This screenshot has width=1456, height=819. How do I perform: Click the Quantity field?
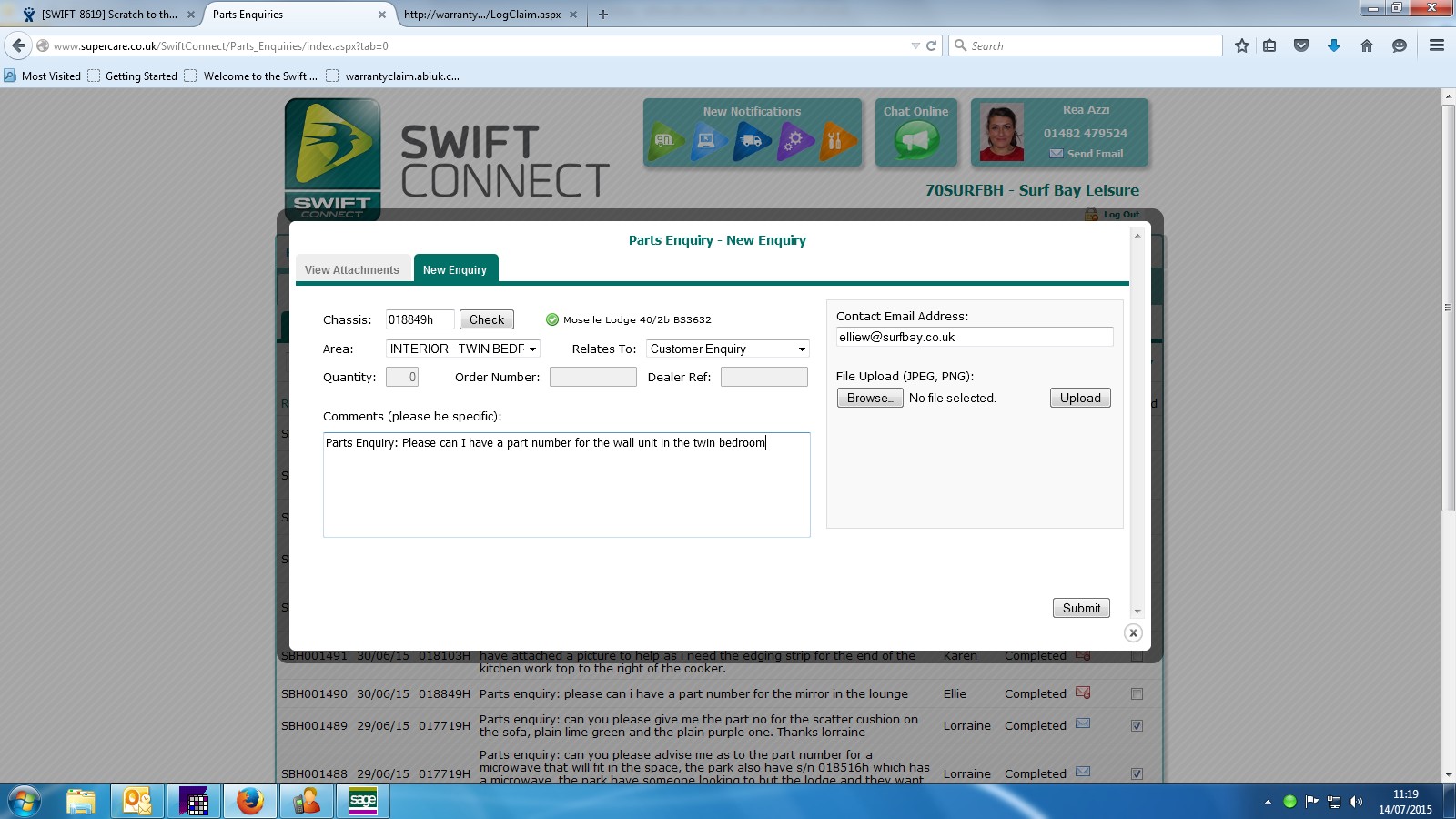402,377
